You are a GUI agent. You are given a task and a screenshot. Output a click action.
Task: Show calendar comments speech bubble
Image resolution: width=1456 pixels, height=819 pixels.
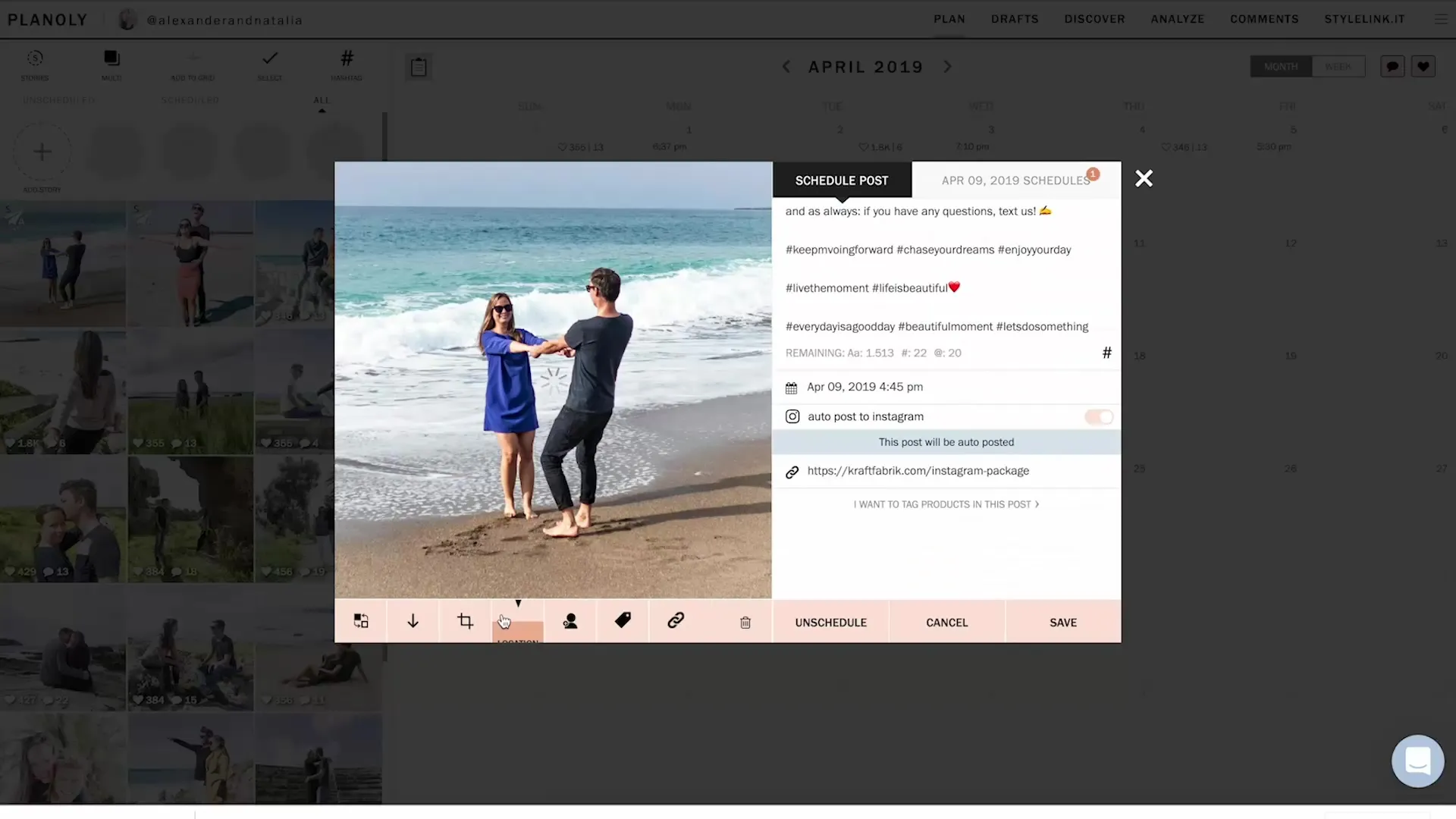1392,67
